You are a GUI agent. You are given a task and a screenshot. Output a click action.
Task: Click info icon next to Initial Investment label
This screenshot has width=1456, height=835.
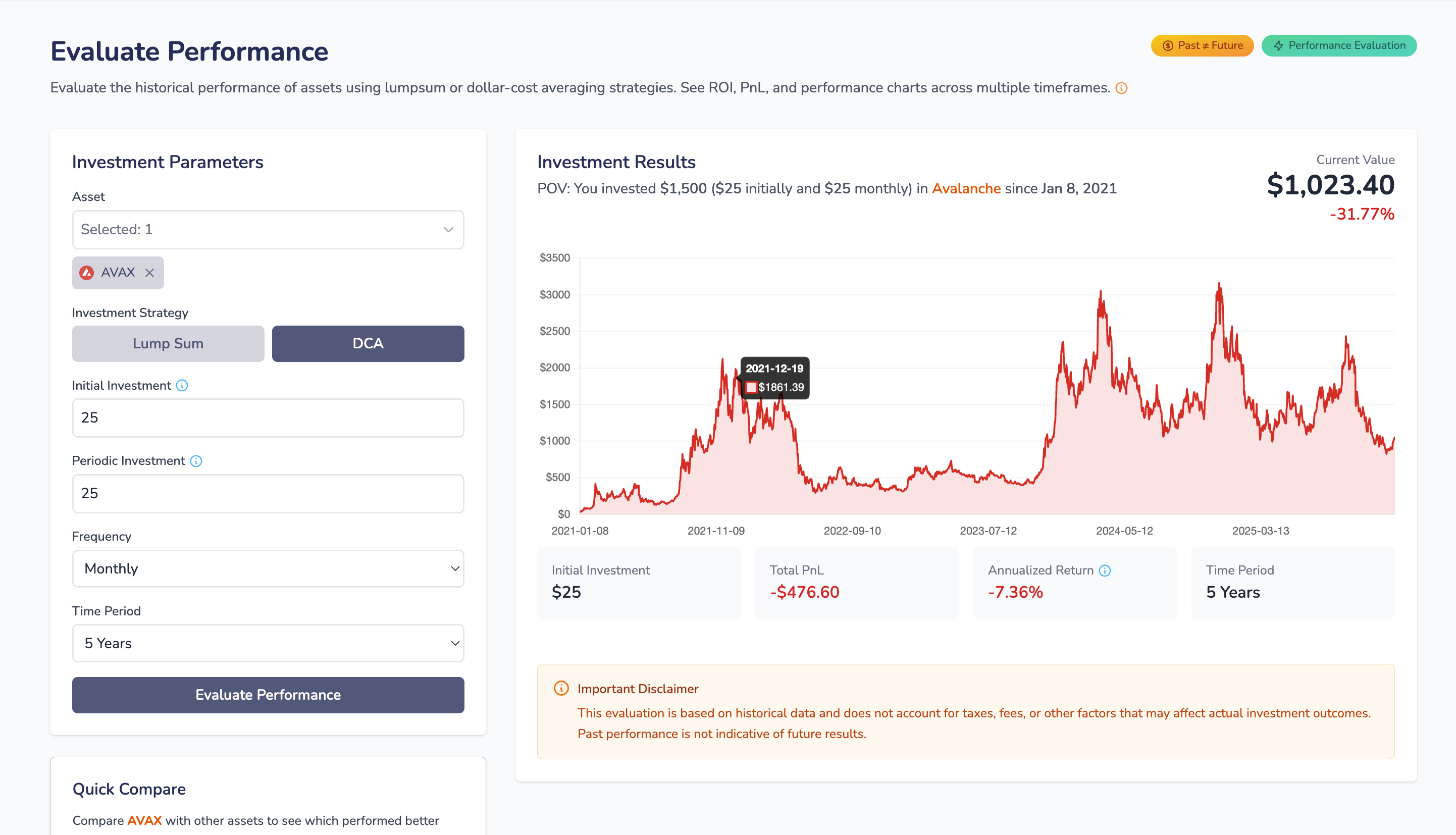(x=182, y=385)
